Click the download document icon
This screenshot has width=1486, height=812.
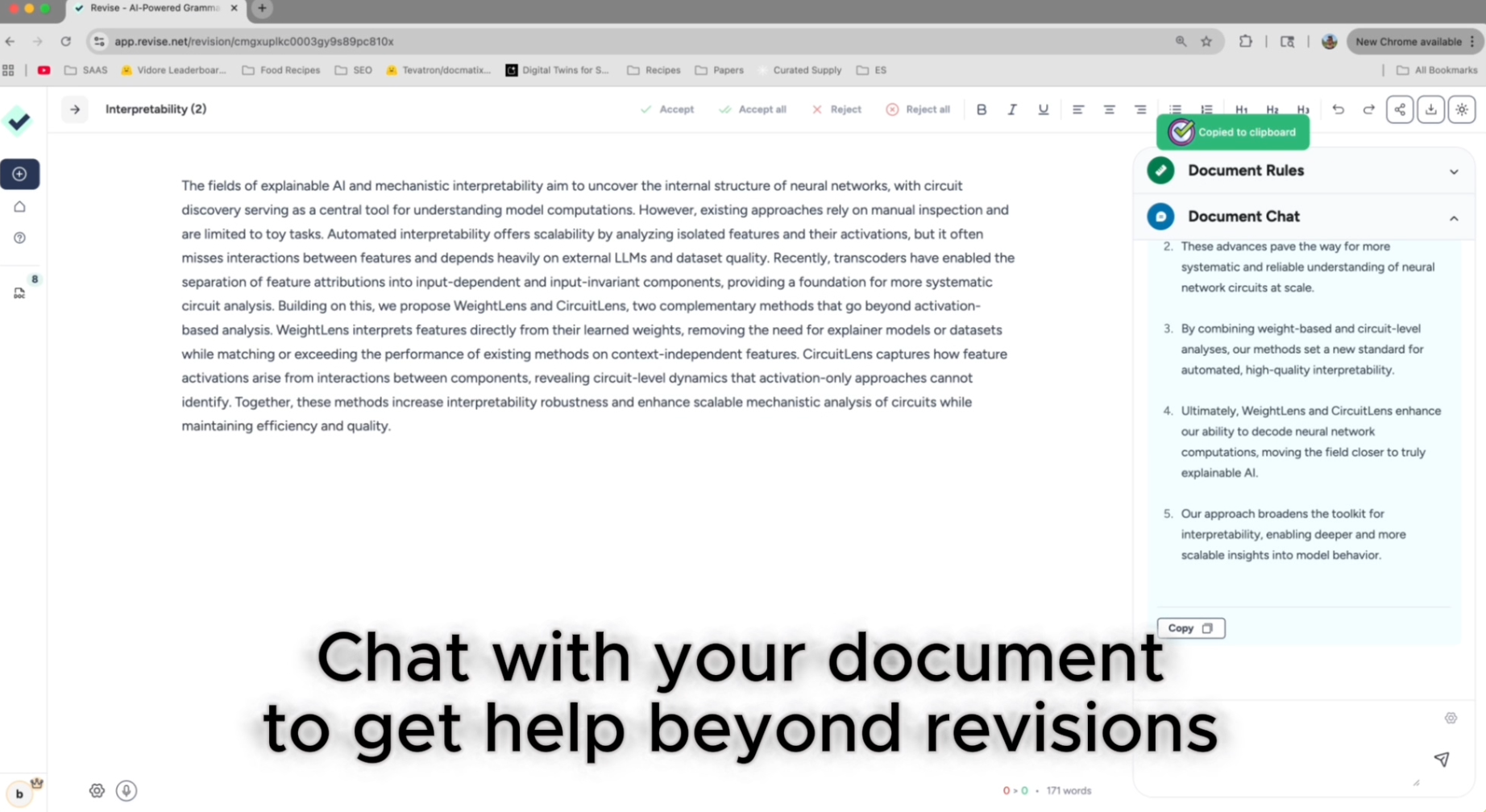tap(1430, 110)
